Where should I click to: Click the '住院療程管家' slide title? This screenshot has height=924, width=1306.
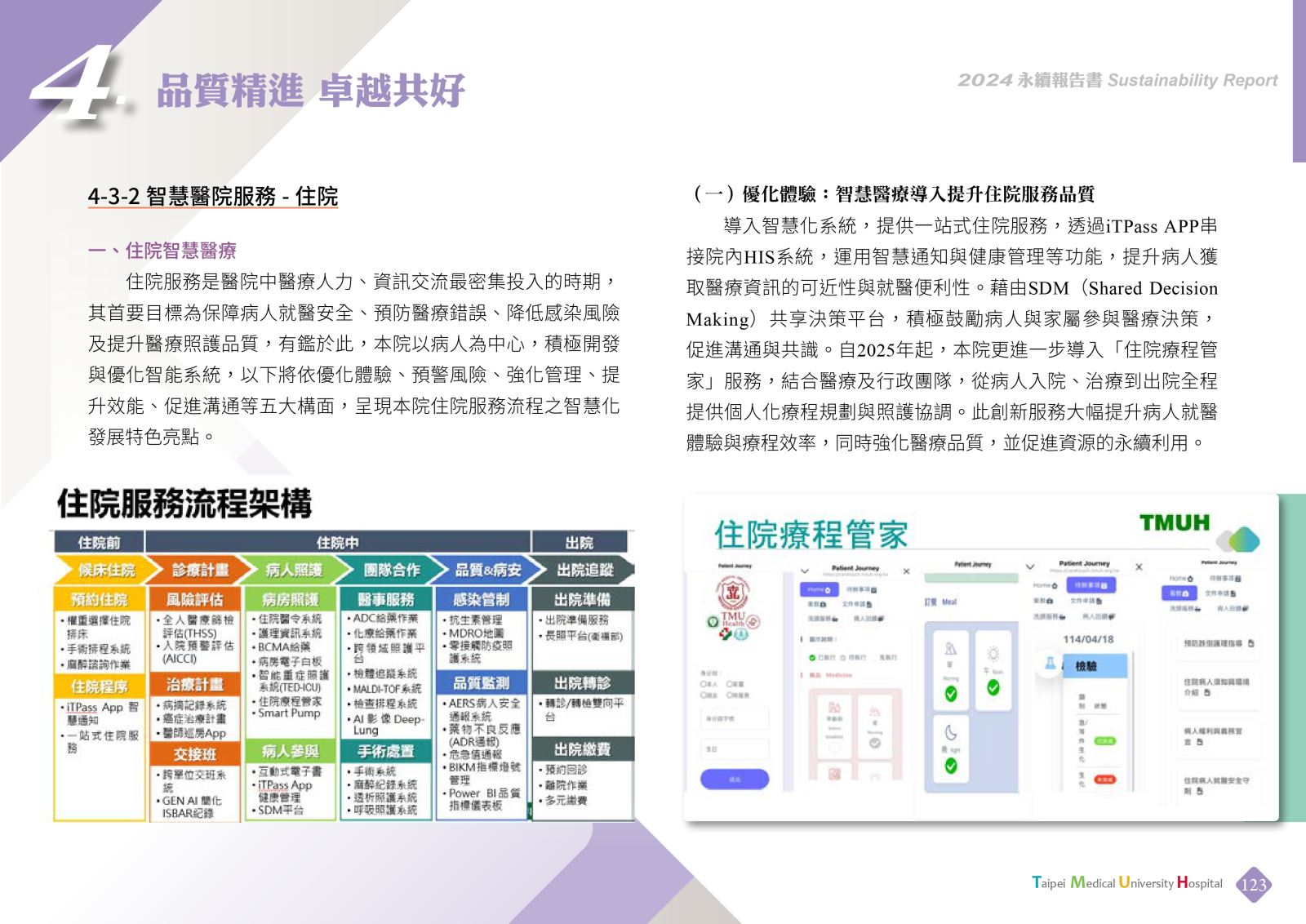(811, 535)
